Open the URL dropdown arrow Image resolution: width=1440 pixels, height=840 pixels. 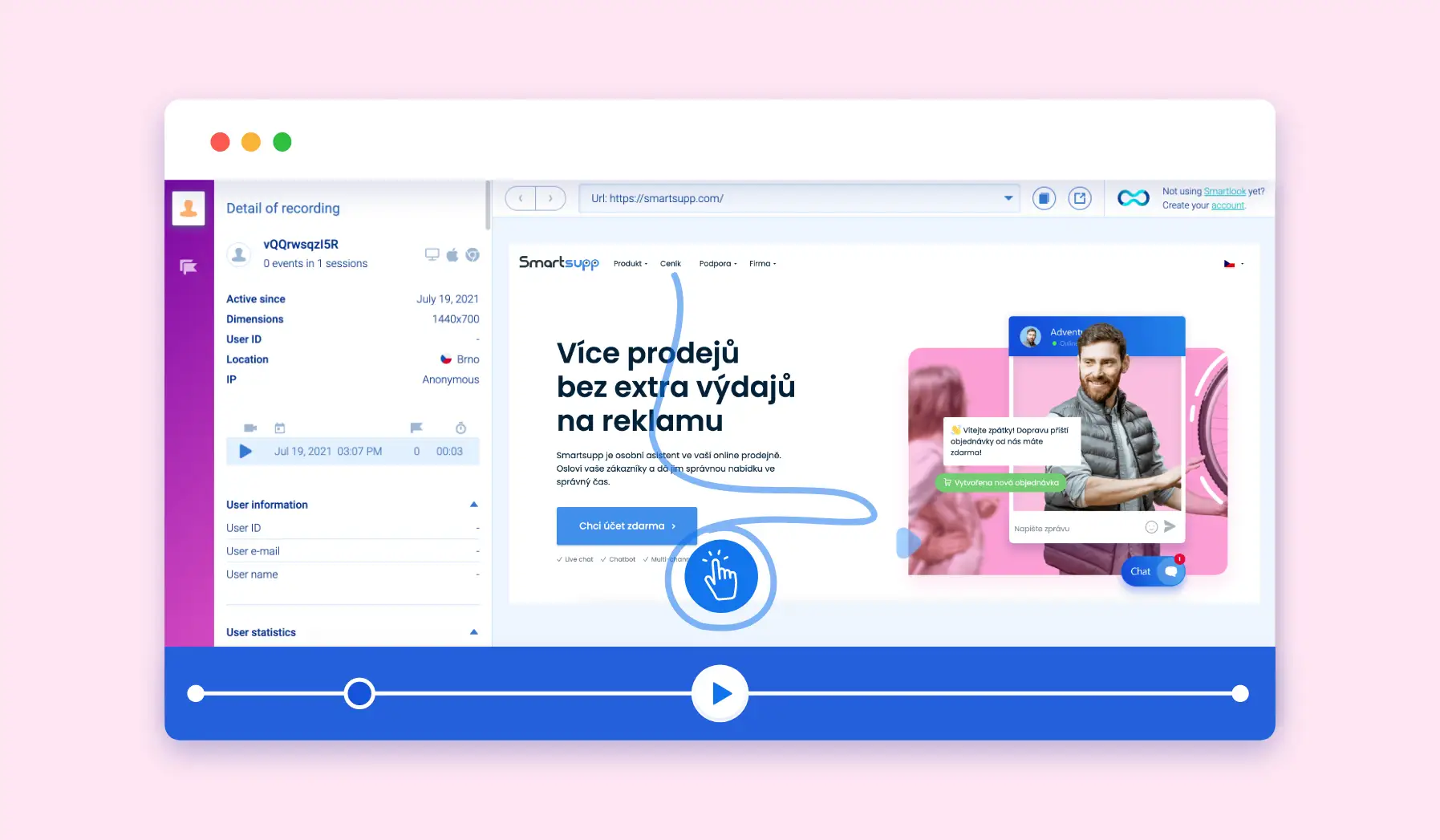(1008, 198)
